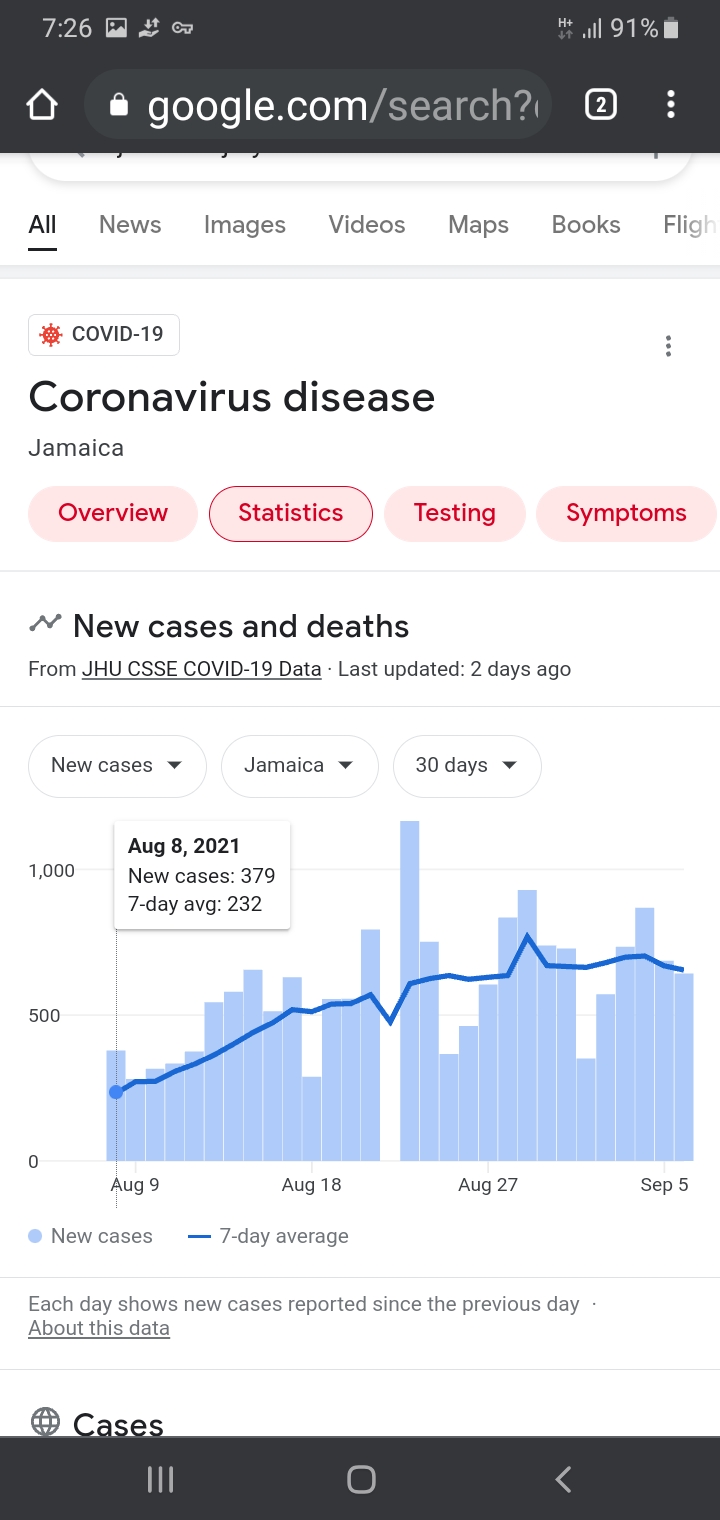This screenshot has height=1520, width=720.
Task: Open the About this data link
Action: [x=99, y=1329]
